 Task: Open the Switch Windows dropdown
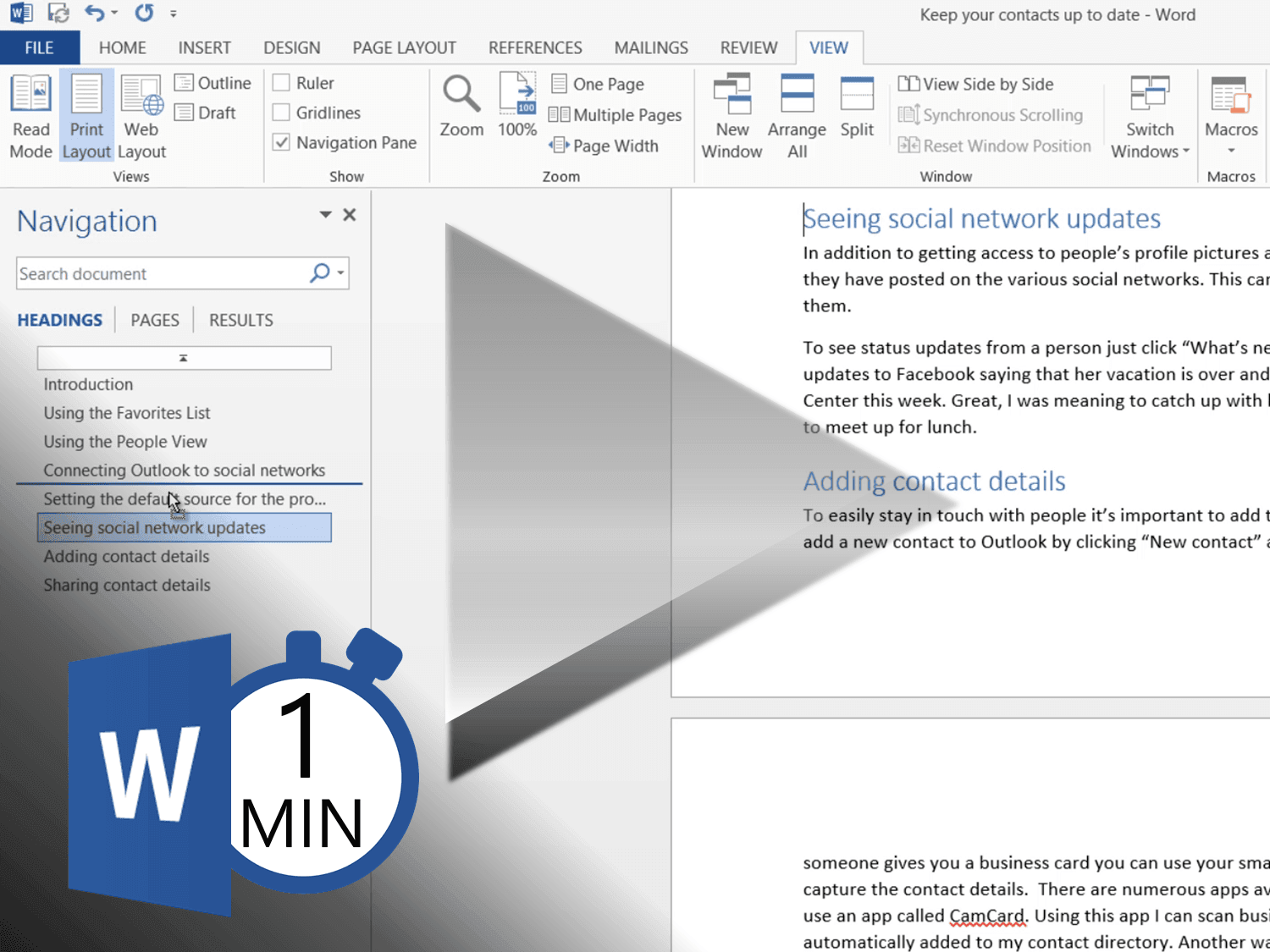click(1150, 116)
